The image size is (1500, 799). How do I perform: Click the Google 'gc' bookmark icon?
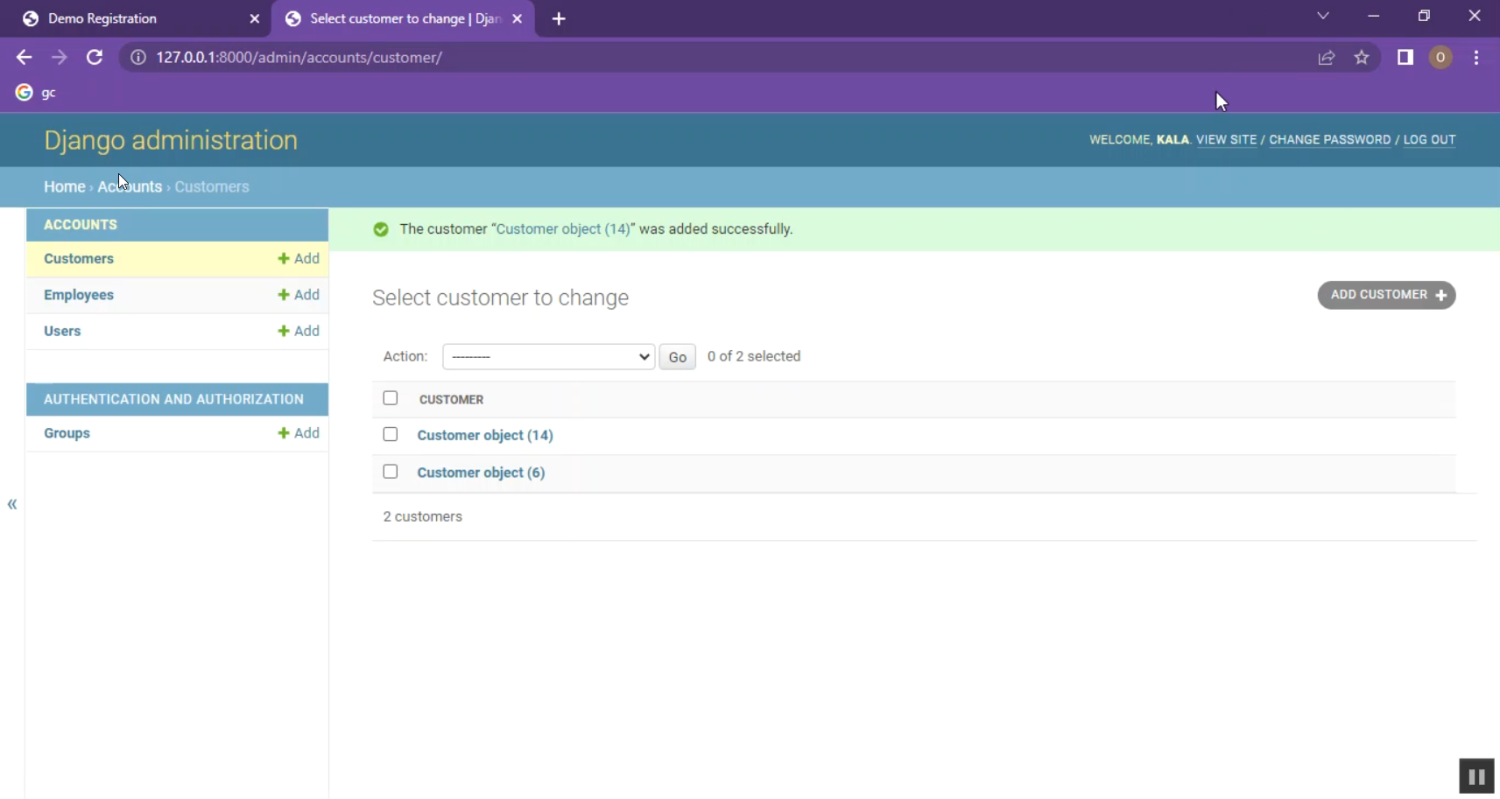(x=24, y=92)
